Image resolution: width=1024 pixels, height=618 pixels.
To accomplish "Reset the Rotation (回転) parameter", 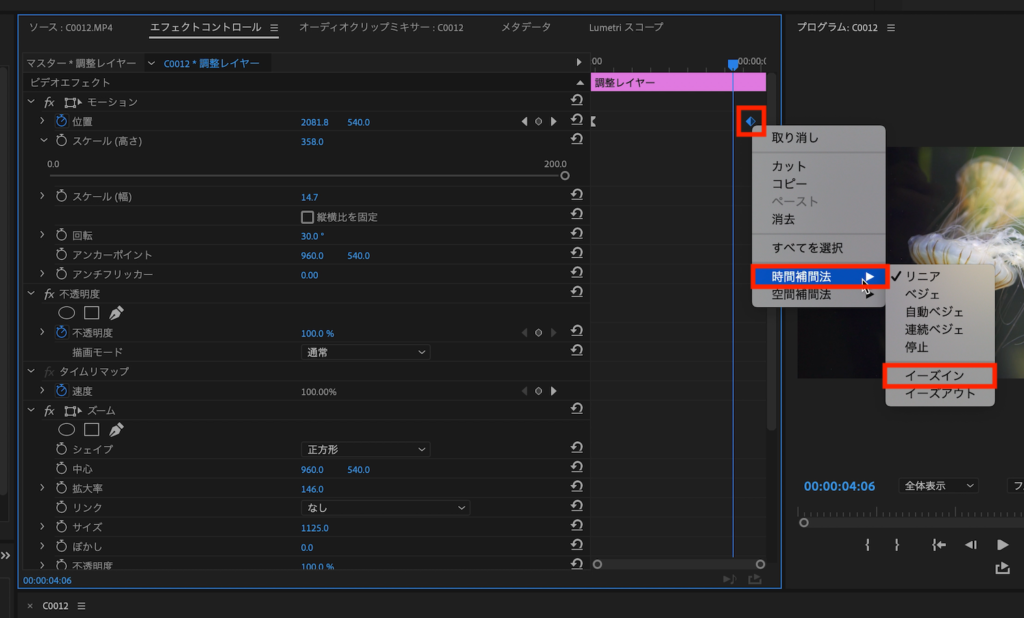I will (577, 236).
